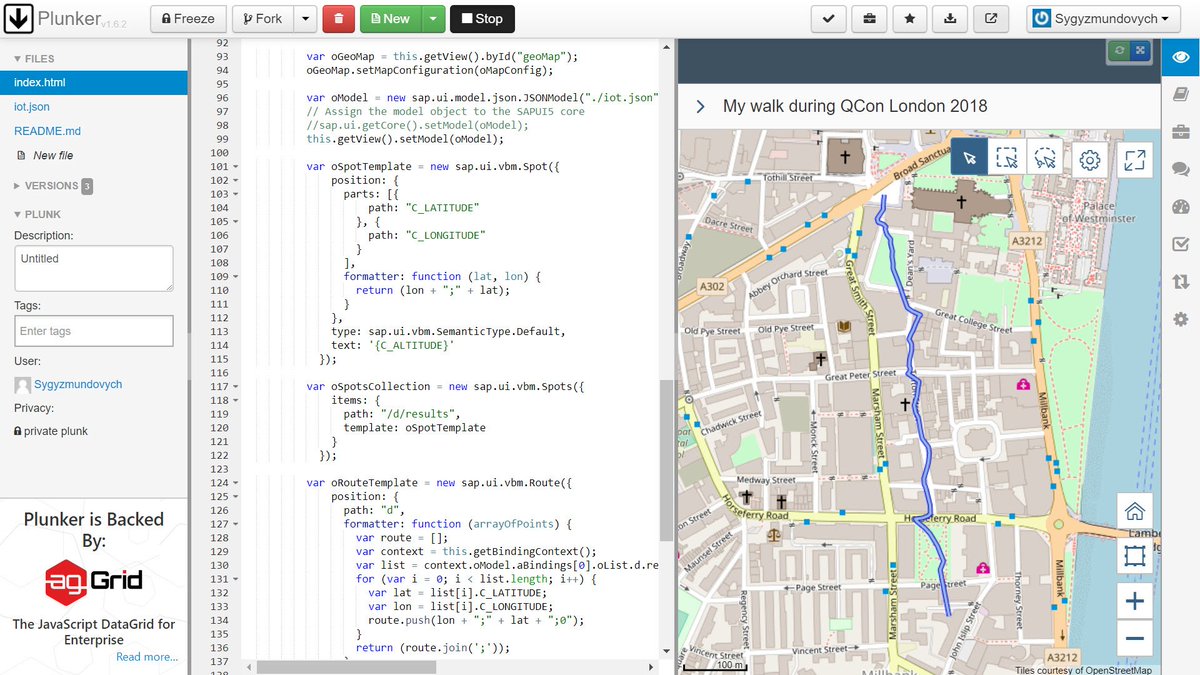Open the New dropdown arrow
Screen dimensions: 1200x675
tap(432, 18)
